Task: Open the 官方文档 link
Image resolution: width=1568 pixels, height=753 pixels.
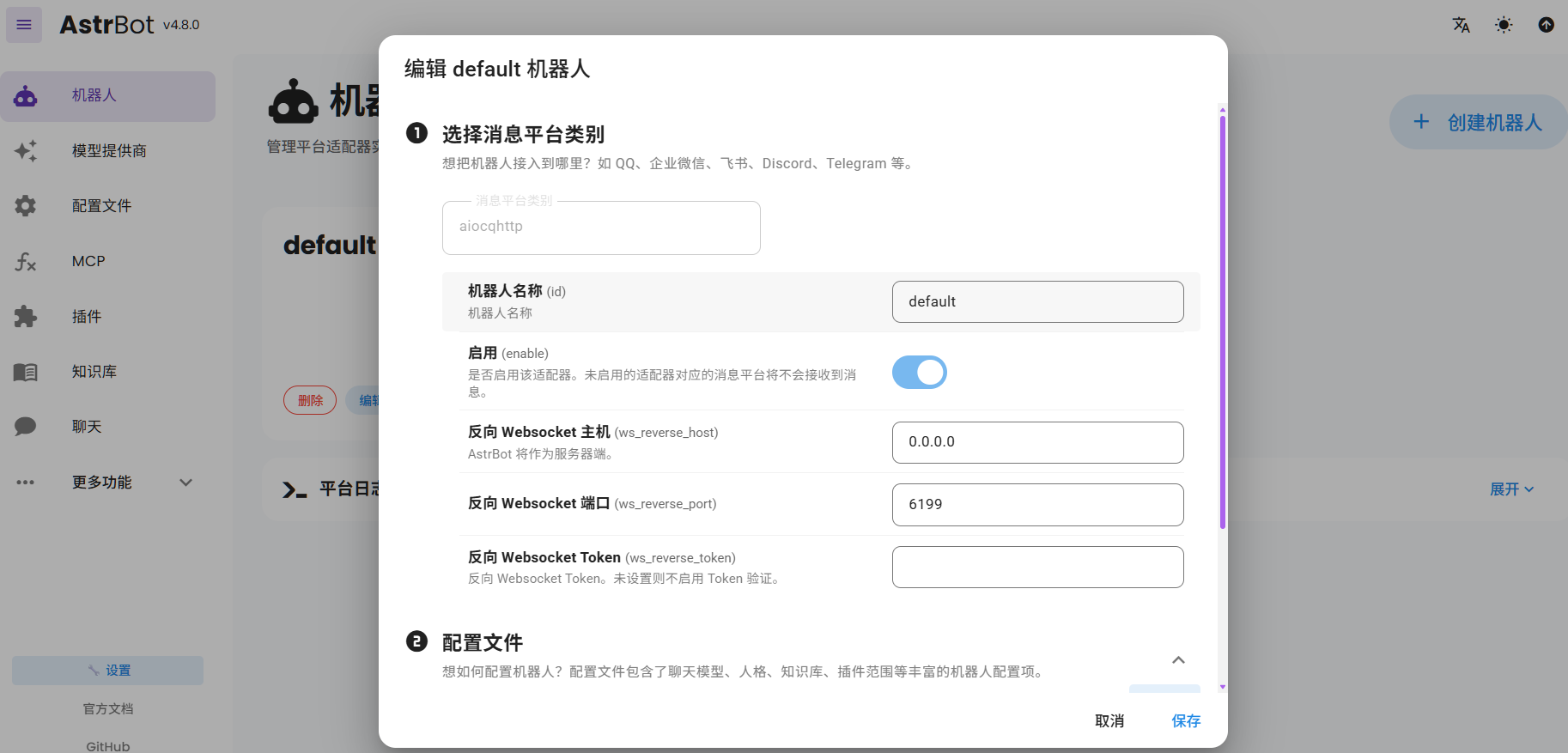Action: point(108,709)
